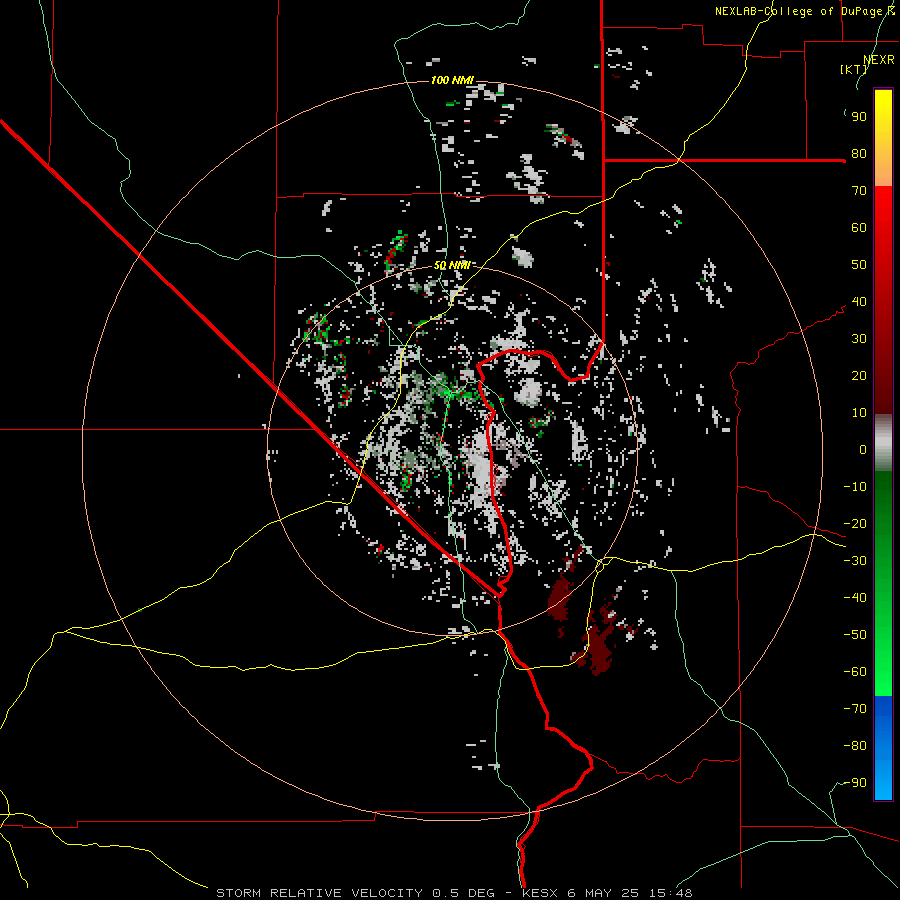
Task: Select the 80 value on velocity scale
Action: pos(859,154)
